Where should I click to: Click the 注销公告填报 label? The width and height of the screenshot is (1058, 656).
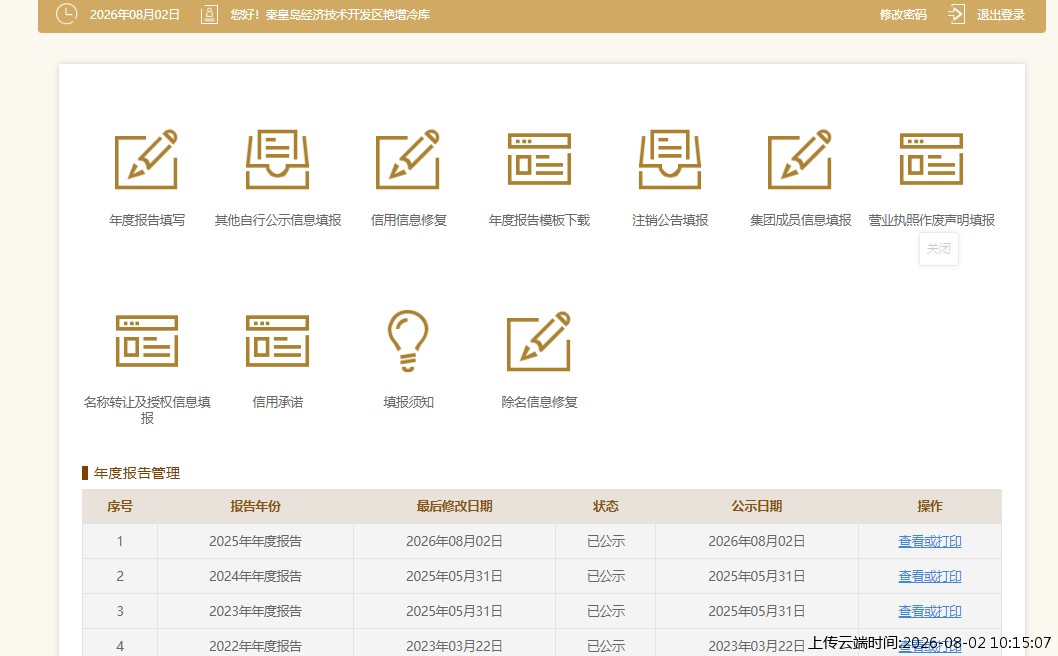coord(670,220)
